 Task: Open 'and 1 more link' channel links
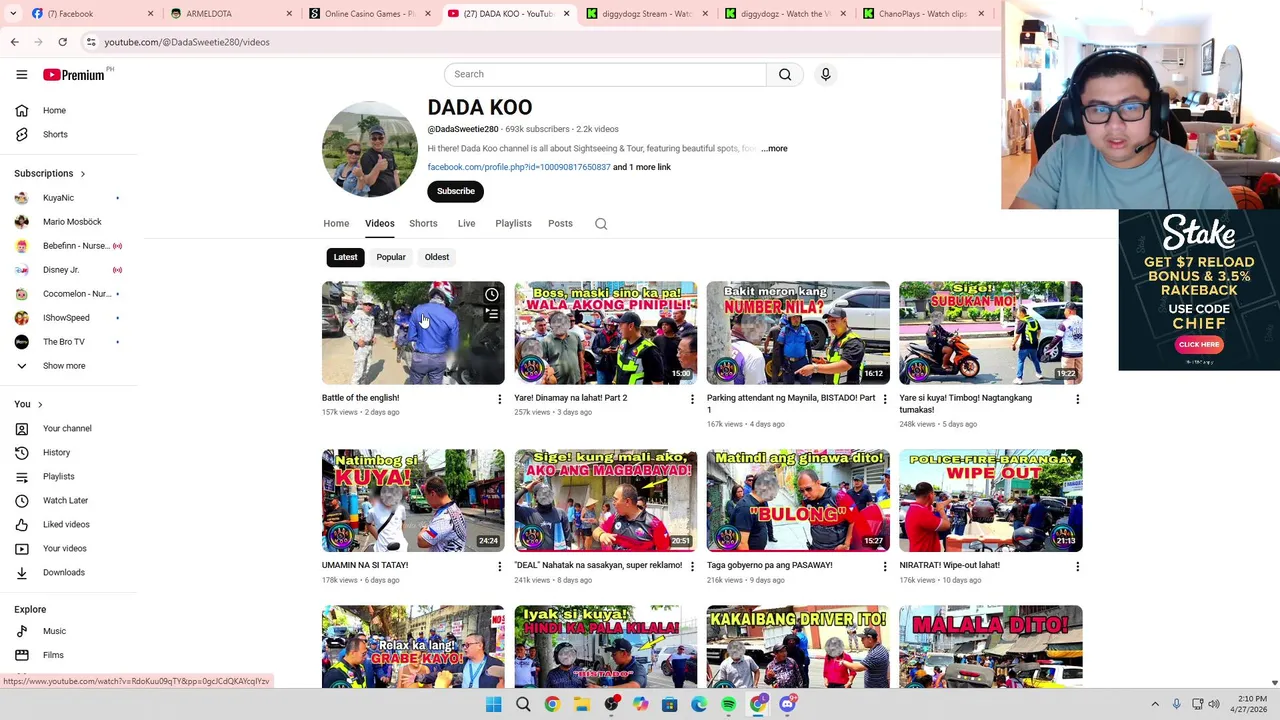pos(642,167)
